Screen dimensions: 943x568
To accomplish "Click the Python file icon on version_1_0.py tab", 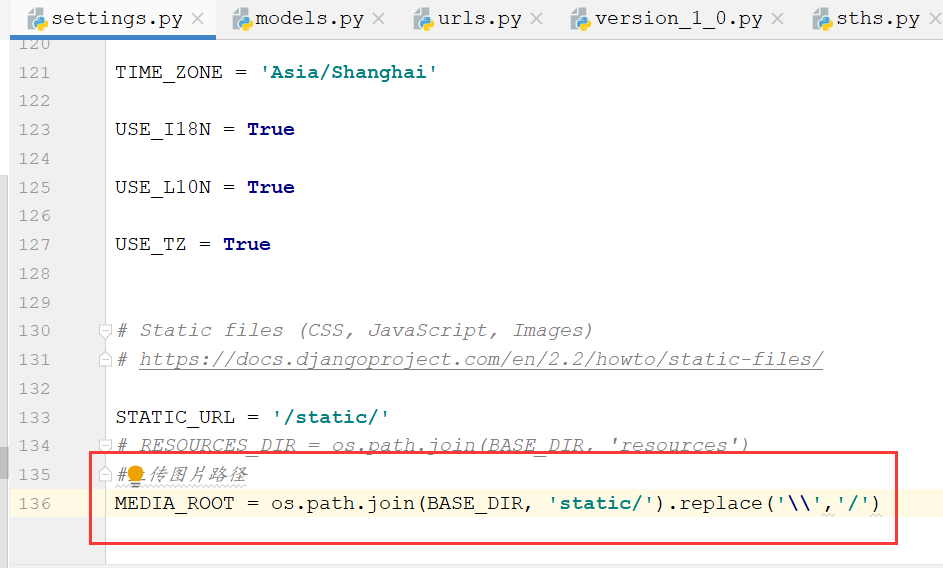I will click(x=581, y=20).
